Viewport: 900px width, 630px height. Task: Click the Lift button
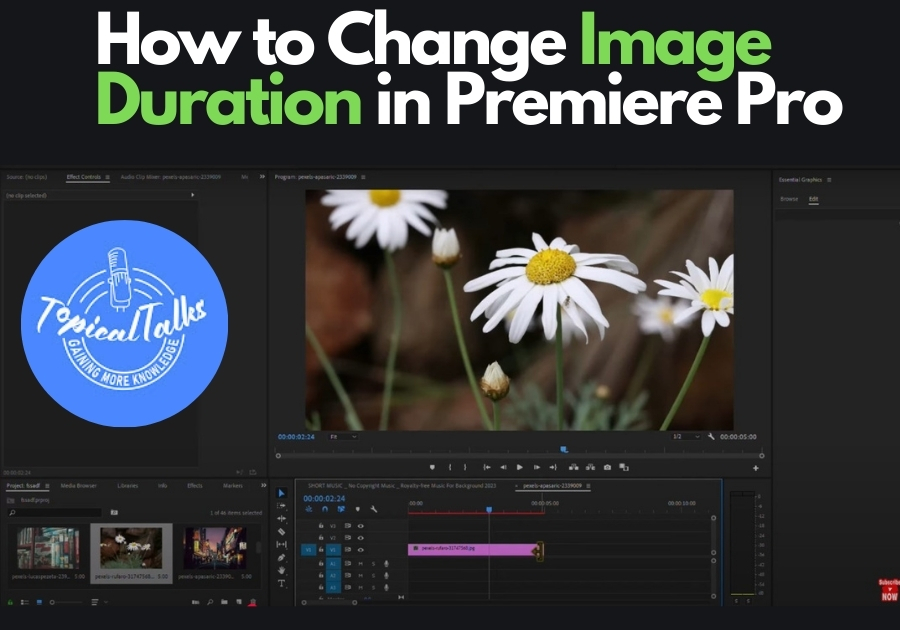[573, 467]
